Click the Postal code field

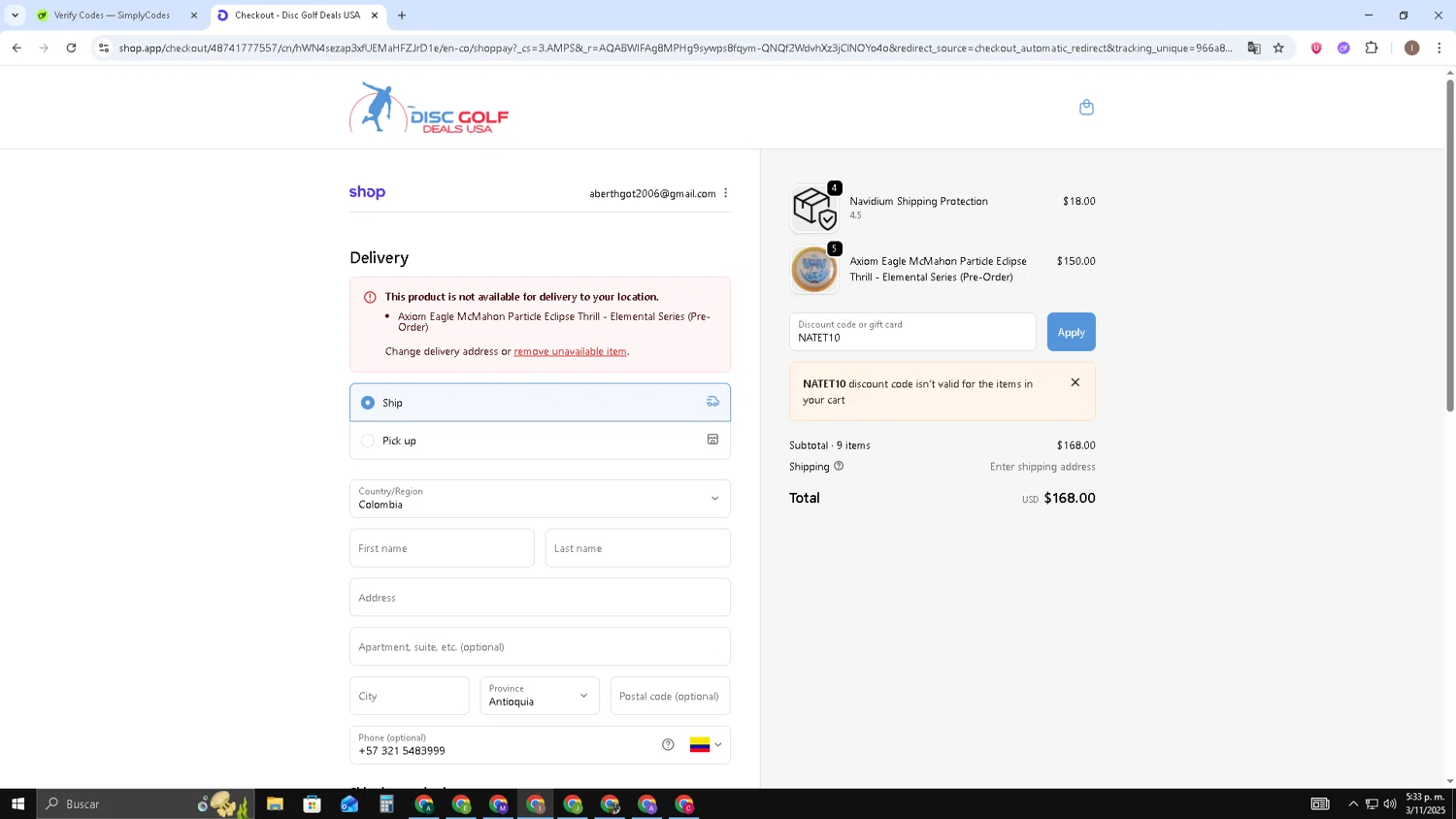[670, 696]
